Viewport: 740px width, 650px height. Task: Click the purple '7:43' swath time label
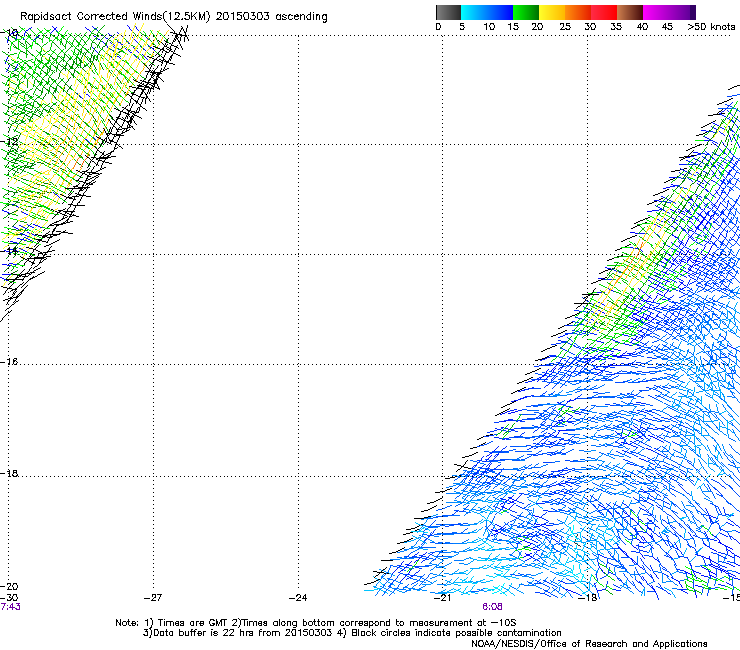[10, 607]
